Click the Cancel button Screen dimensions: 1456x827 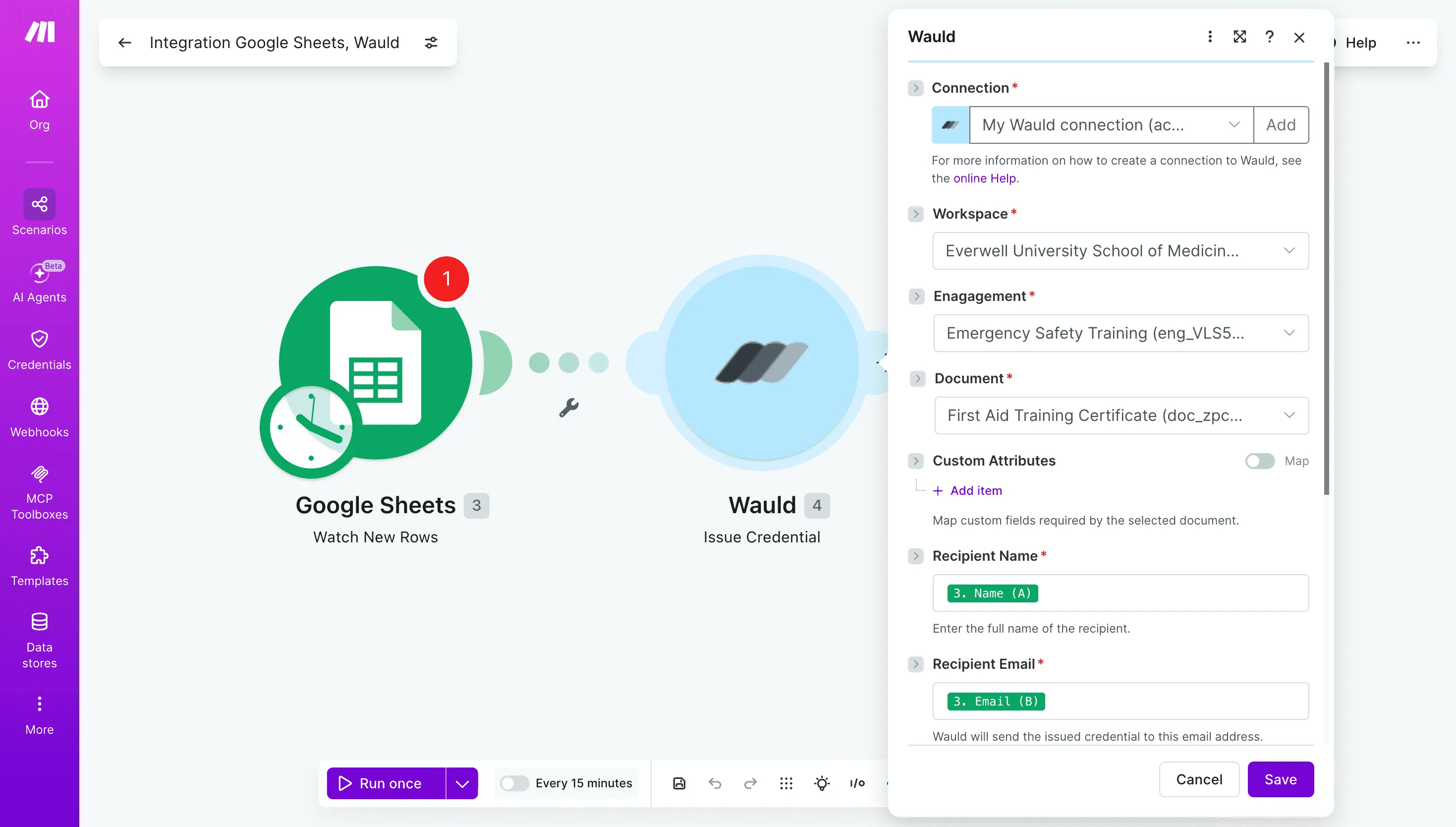point(1199,779)
